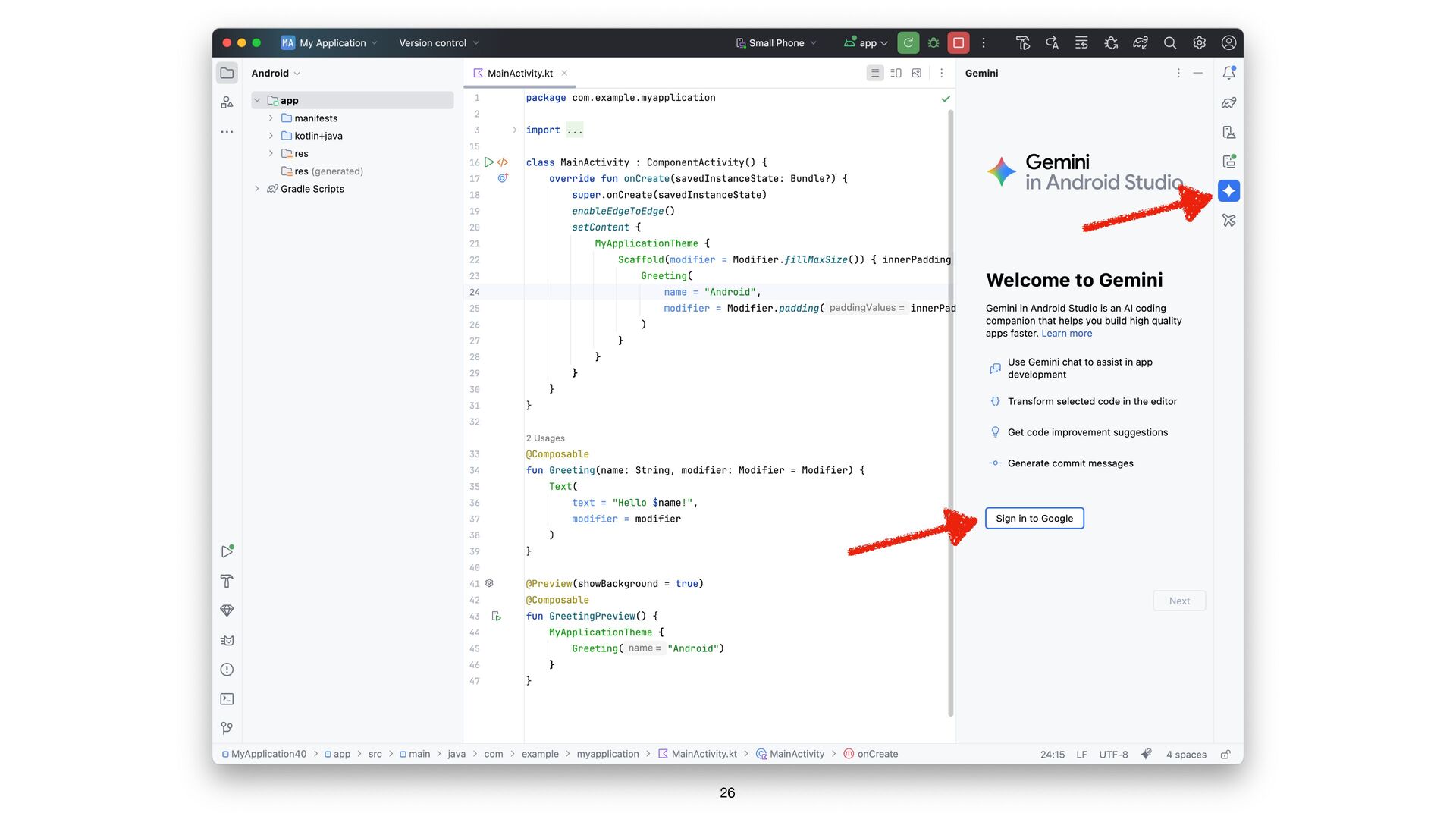This screenshot has height=819, width=1456.
Task: Open the app run configuration dropdown
Action: point(865,43)
